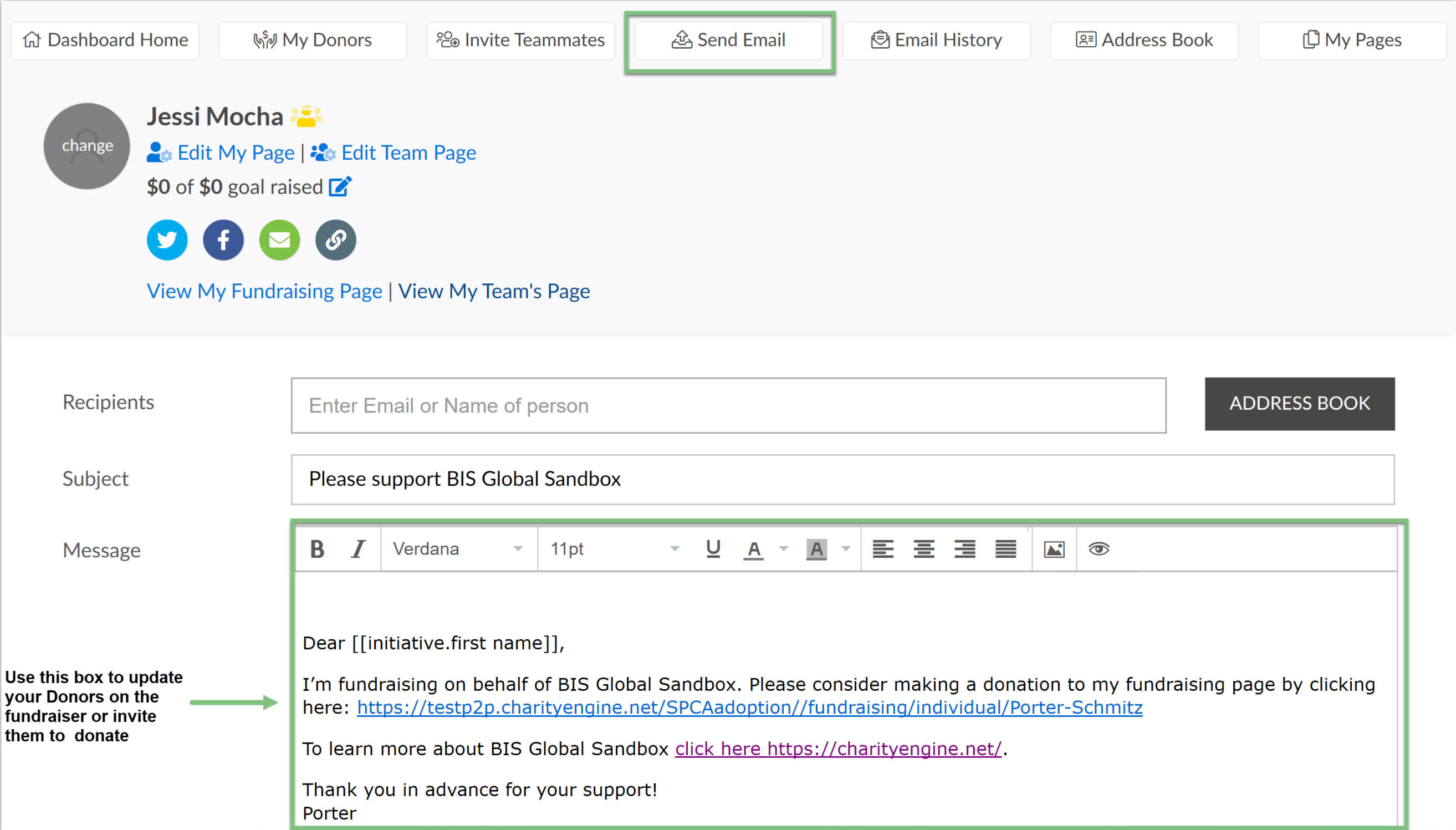The width and height of the screenshot is (1456, 830).
Task: Open the My Donors tab
Action: tap(313, 40)
